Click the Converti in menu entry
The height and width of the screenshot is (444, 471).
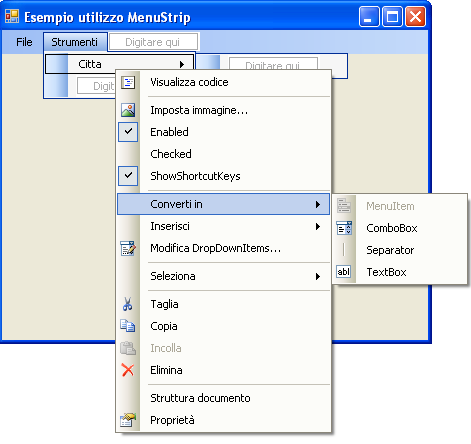pyautogui.click(x=223, y=204)
